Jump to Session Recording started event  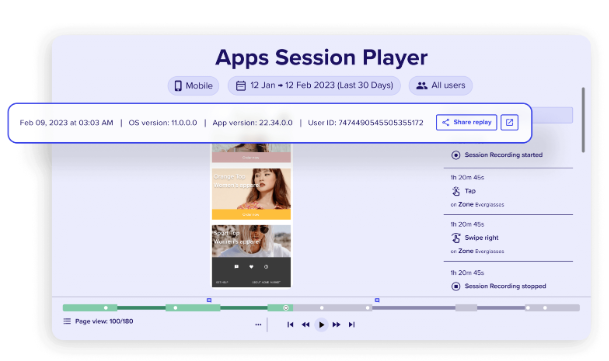click(x=496, y=155)
